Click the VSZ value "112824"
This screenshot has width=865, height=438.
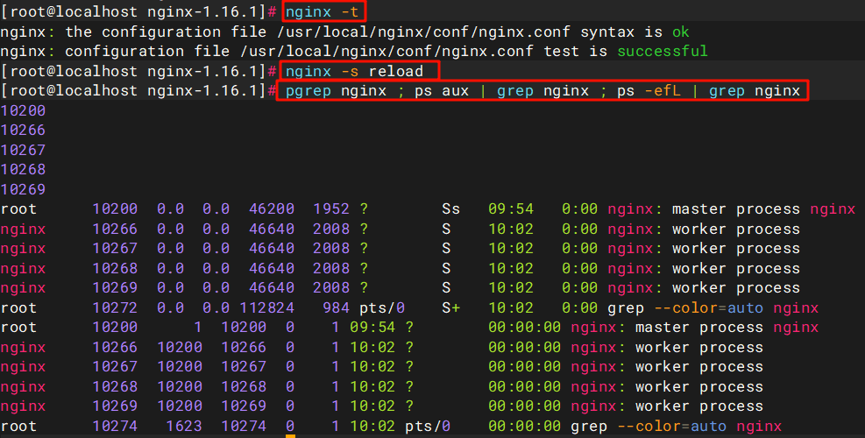pos(267,308)
